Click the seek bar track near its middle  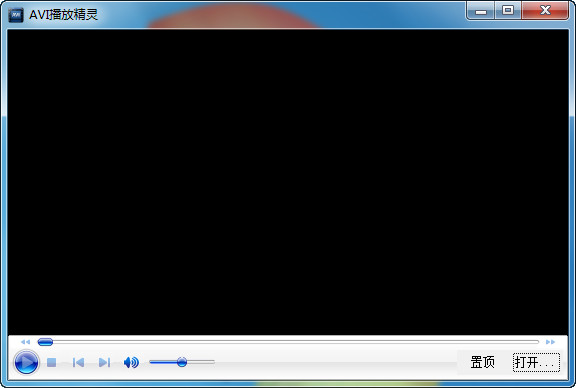pos(288,342)
